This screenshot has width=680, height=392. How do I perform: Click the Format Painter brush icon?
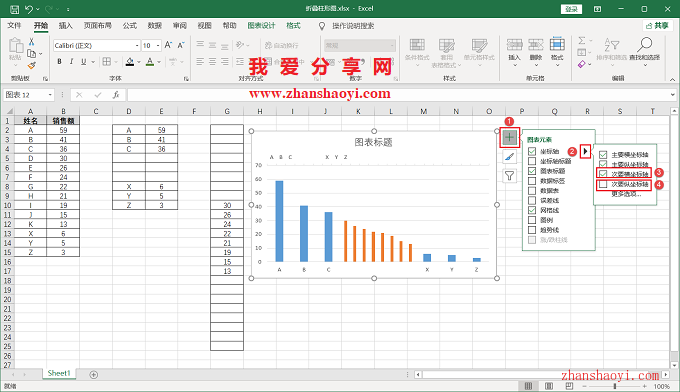pyautogui.click(x=31, y=65)
